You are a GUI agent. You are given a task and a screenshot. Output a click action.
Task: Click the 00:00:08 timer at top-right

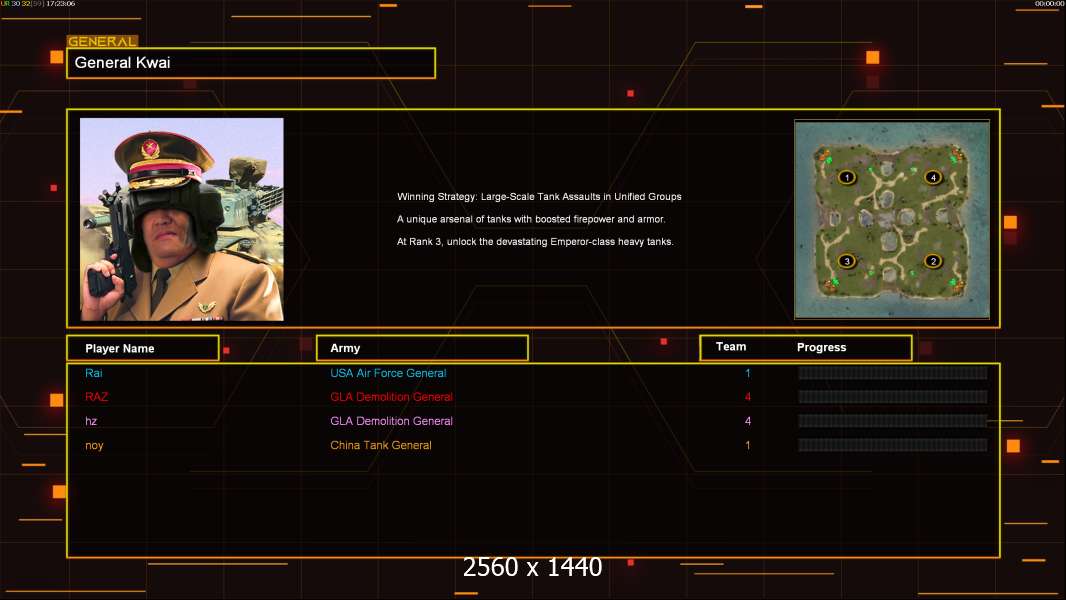click(1049, 4)
